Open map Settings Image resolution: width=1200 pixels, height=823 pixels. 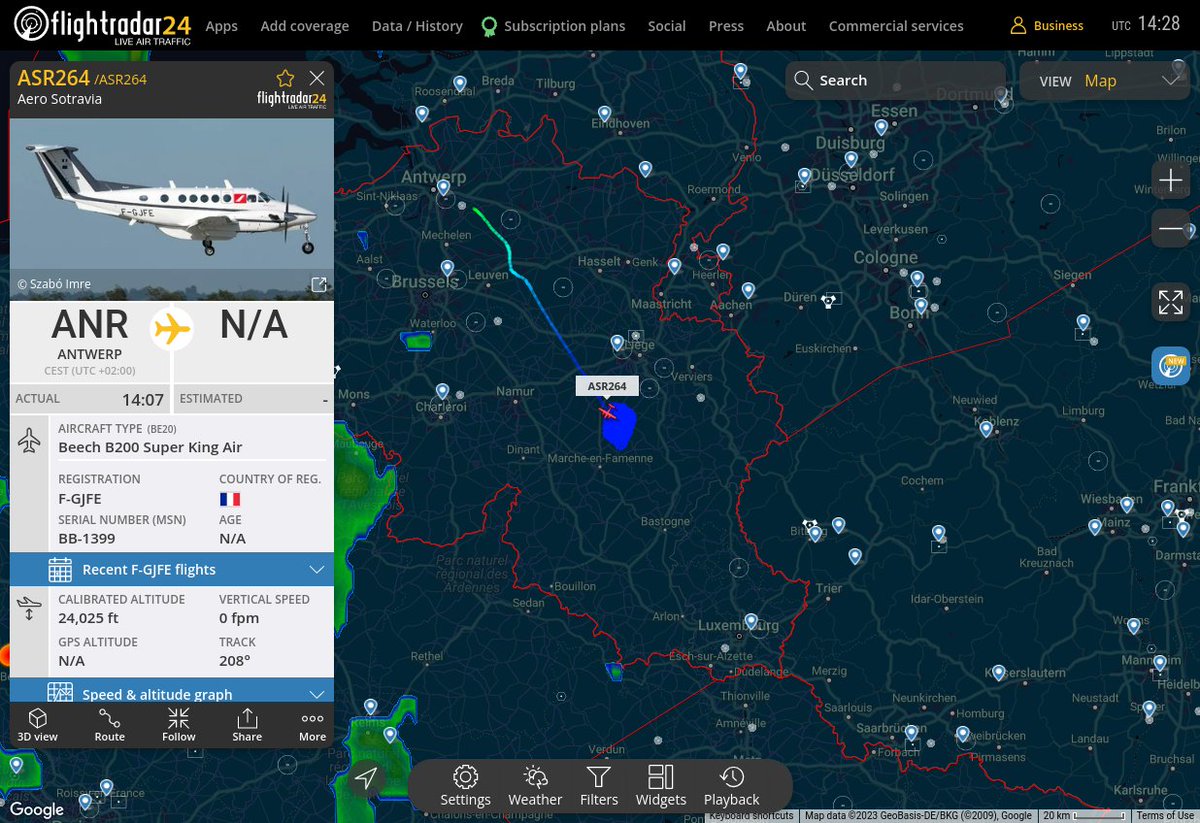tap(465, 786)
